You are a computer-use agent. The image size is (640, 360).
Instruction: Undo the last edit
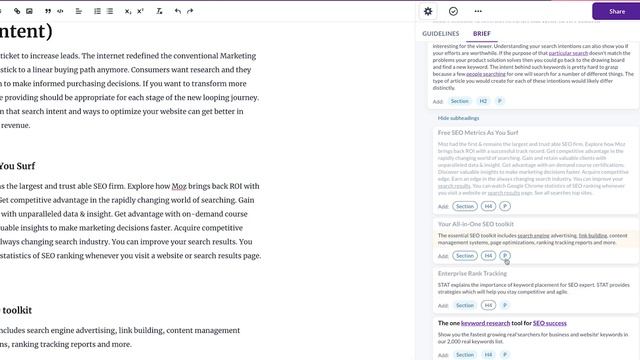[178, 11]
